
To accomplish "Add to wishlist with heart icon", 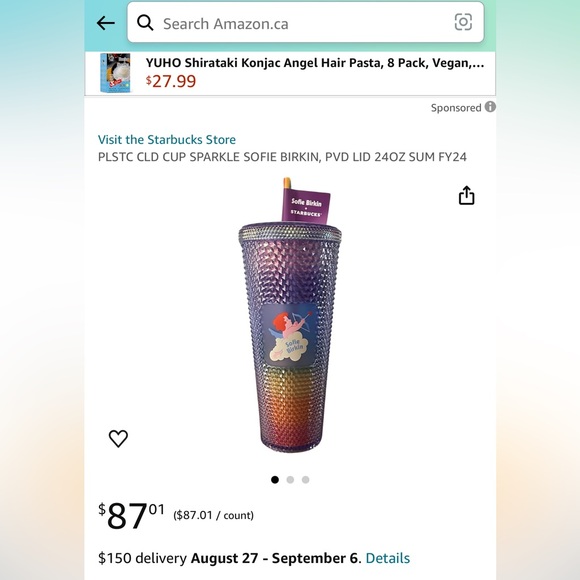I will [118, 438].
